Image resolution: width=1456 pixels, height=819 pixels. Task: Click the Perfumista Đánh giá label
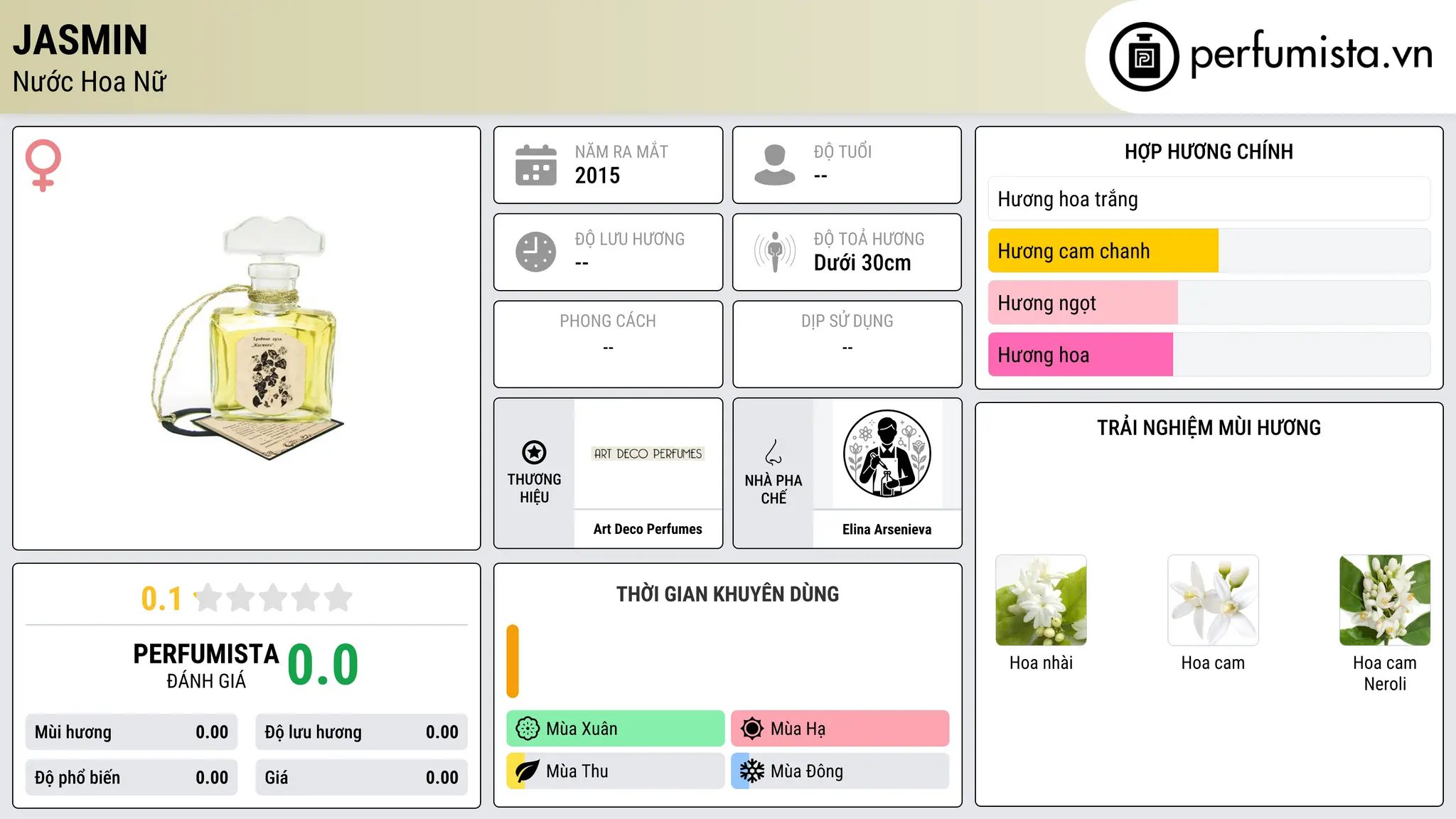click(206, 665)
